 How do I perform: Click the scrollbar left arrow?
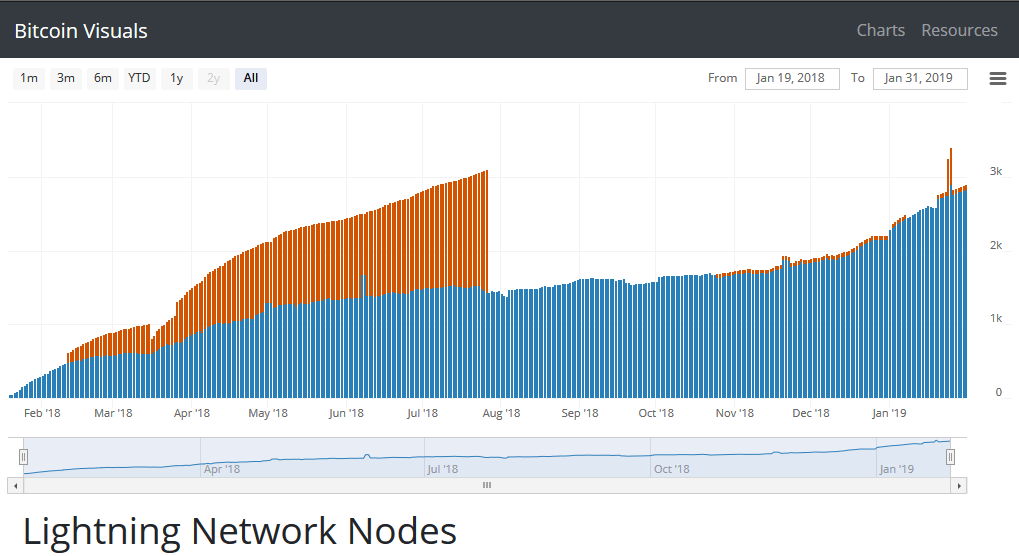pos(14,485)
